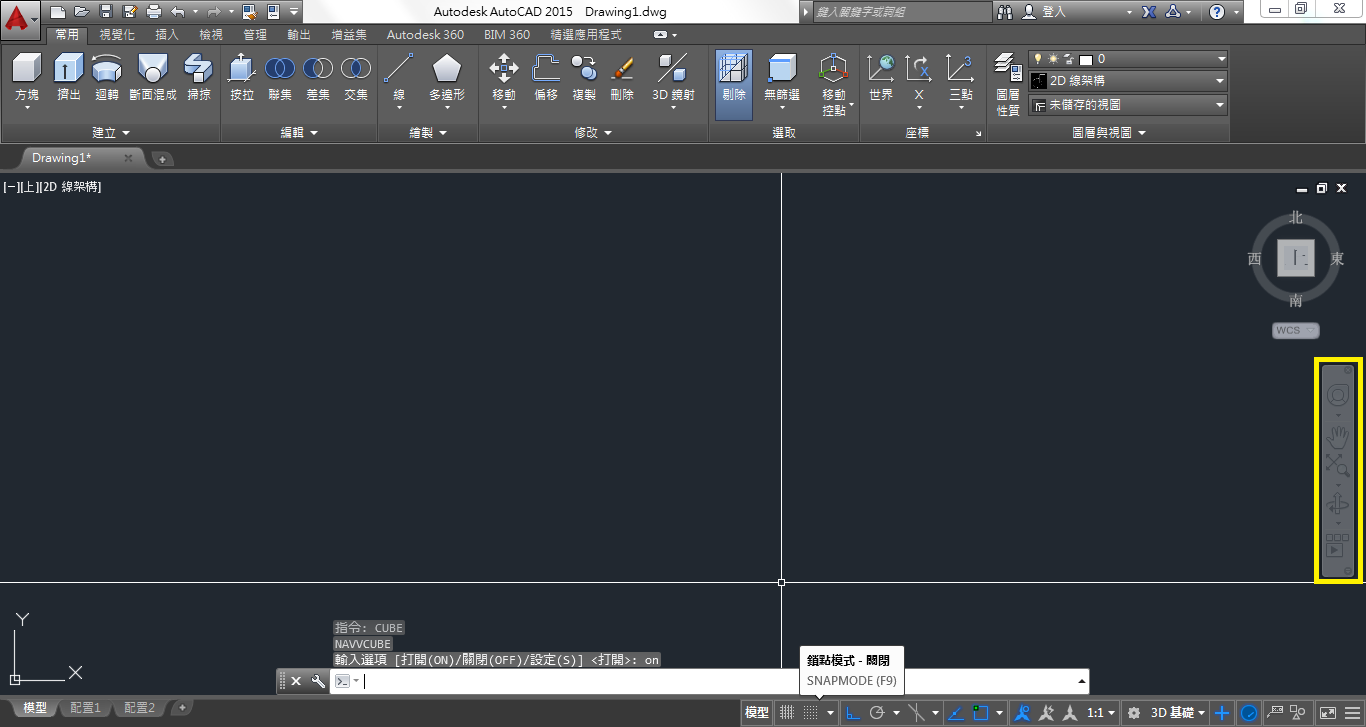Click the Open file quick access icon
Image resolution: width=1366 pixels, height=727 pixels.
[81, 12]
